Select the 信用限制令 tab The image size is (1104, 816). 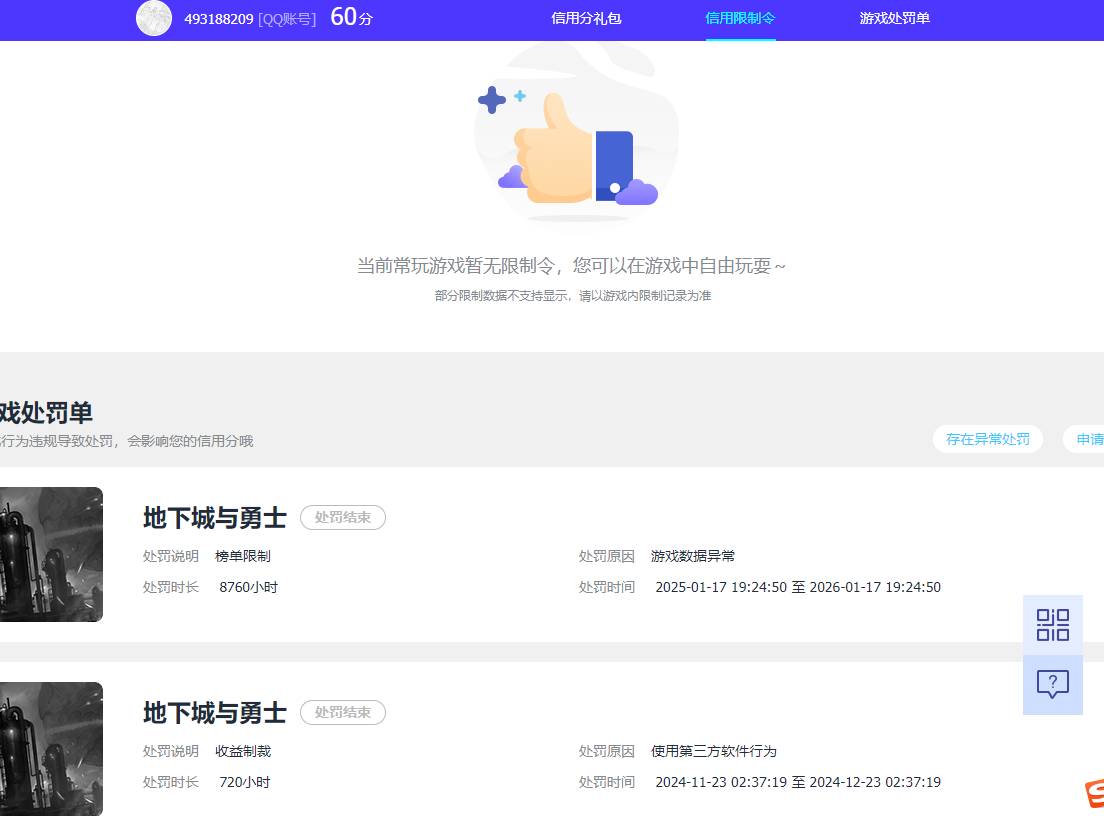coord(740,18)
